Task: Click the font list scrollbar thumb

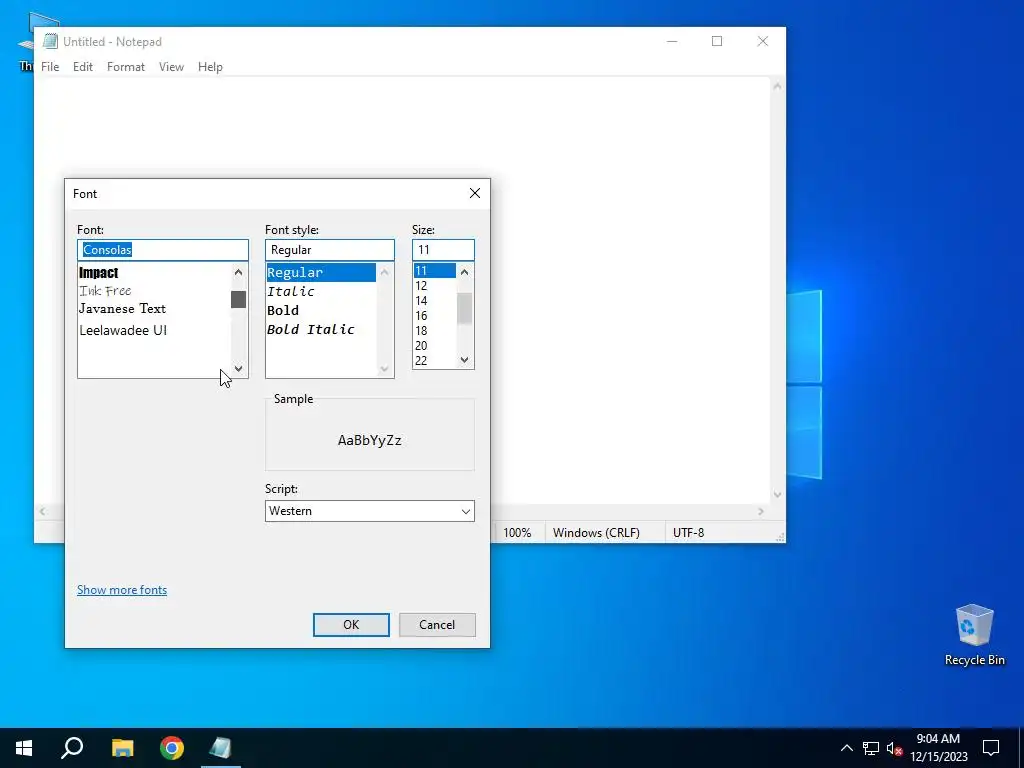Action: click(238, 299)
